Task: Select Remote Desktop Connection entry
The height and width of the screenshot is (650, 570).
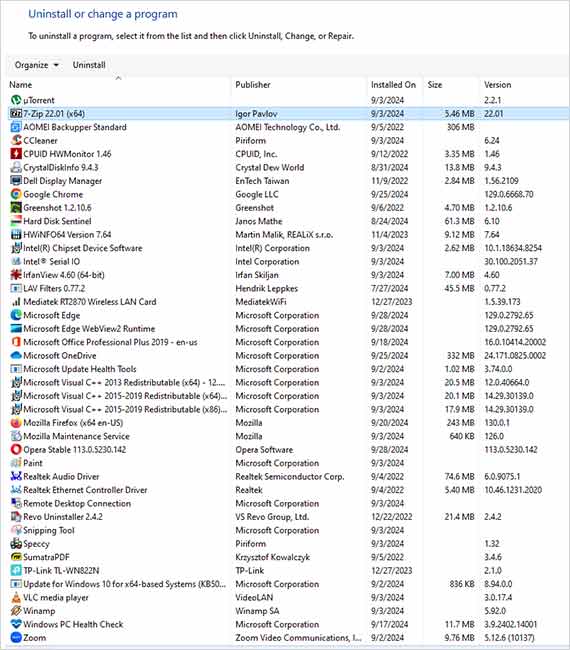Action: coord(289,503)
